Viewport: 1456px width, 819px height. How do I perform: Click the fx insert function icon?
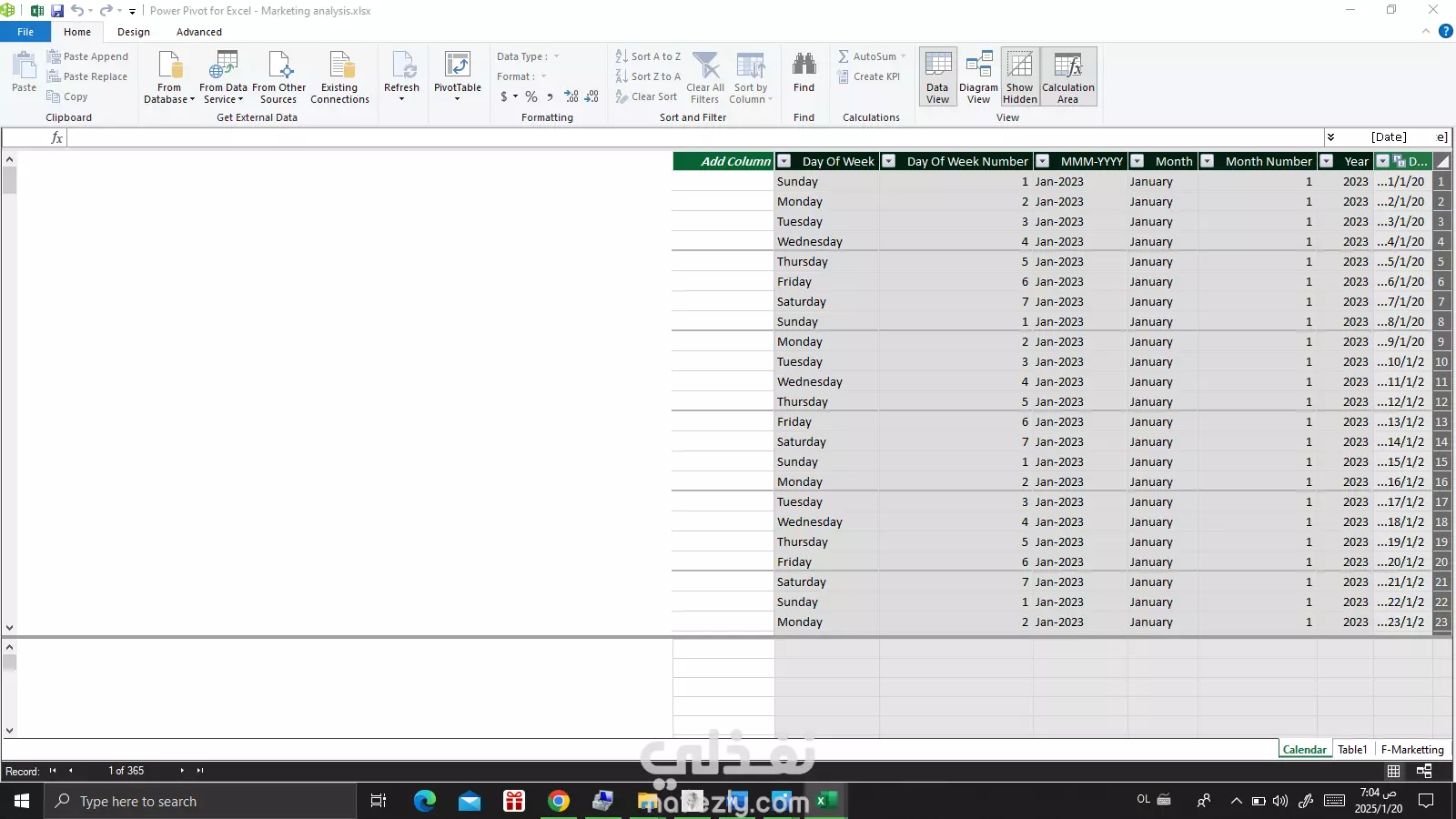click(x=56, y=137)
